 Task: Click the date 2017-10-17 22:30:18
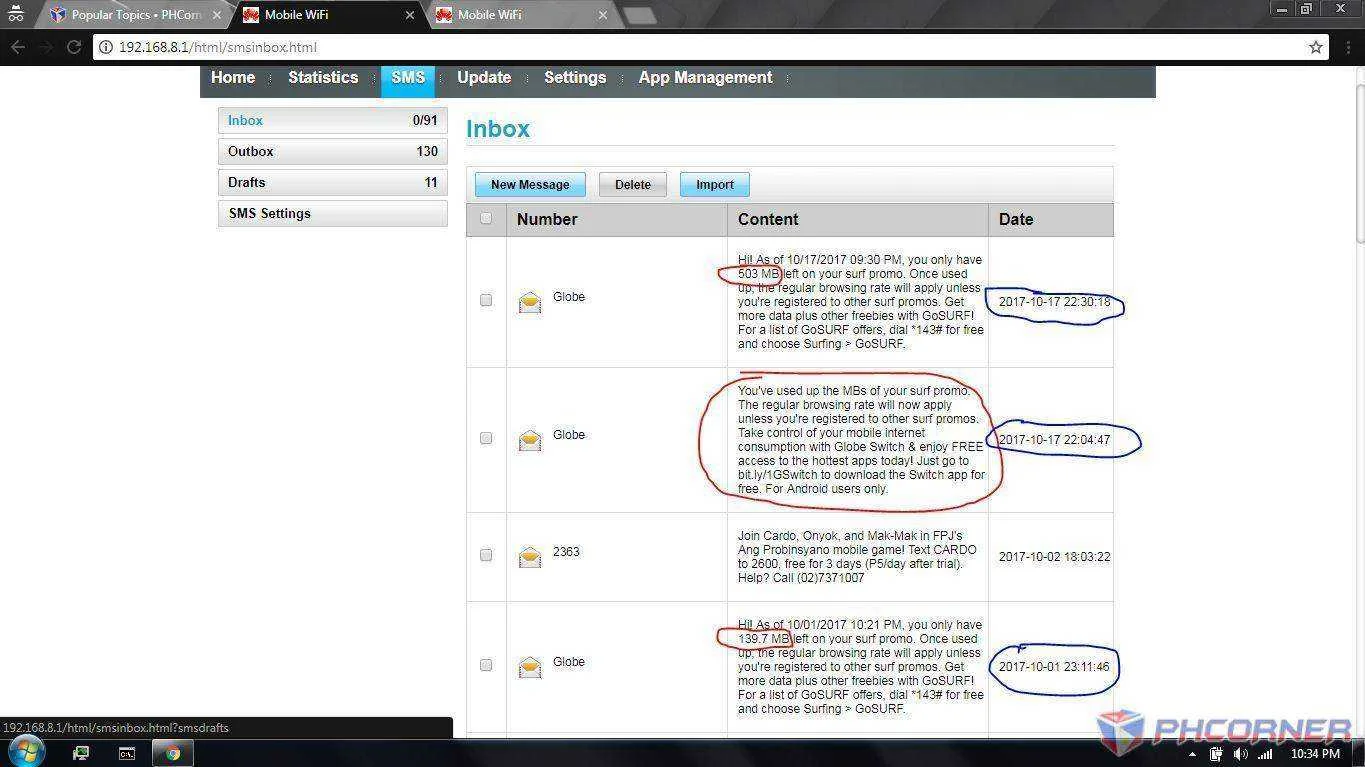(x=1054, y=302)
